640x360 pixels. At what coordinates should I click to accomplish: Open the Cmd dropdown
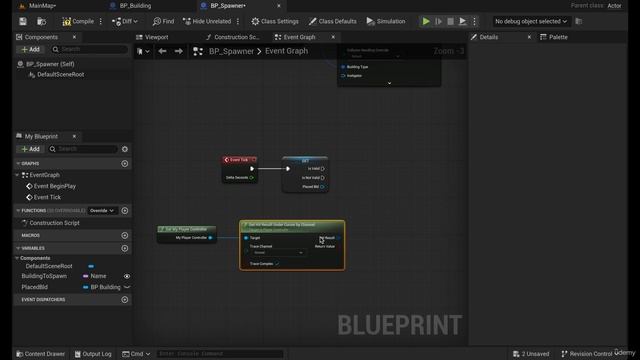click(x=136, y=354)
